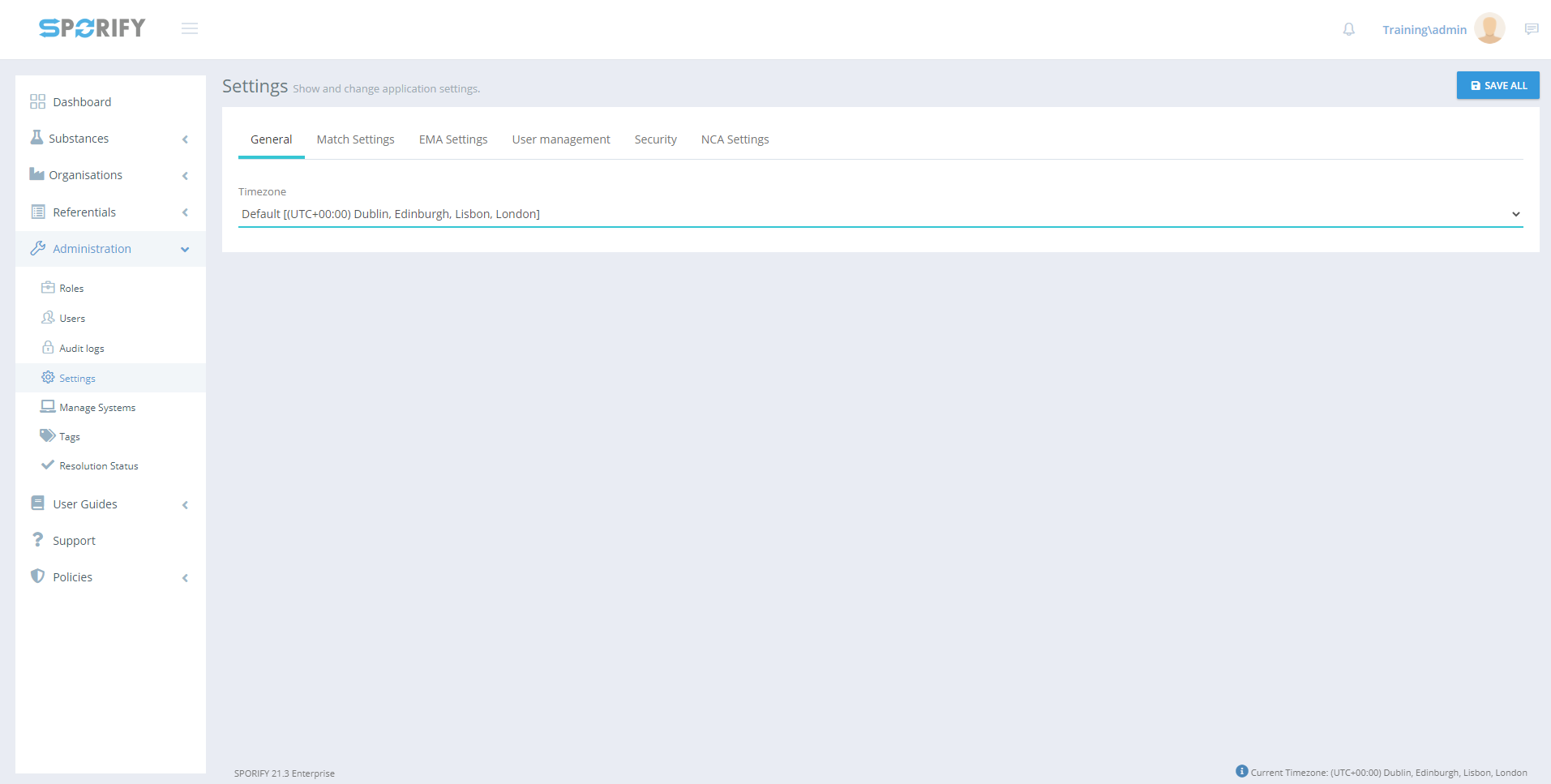This screenshot has height=784, width=1551.
Task: Toggle the hamburger sidebar menu
Action: pos(190,29)
